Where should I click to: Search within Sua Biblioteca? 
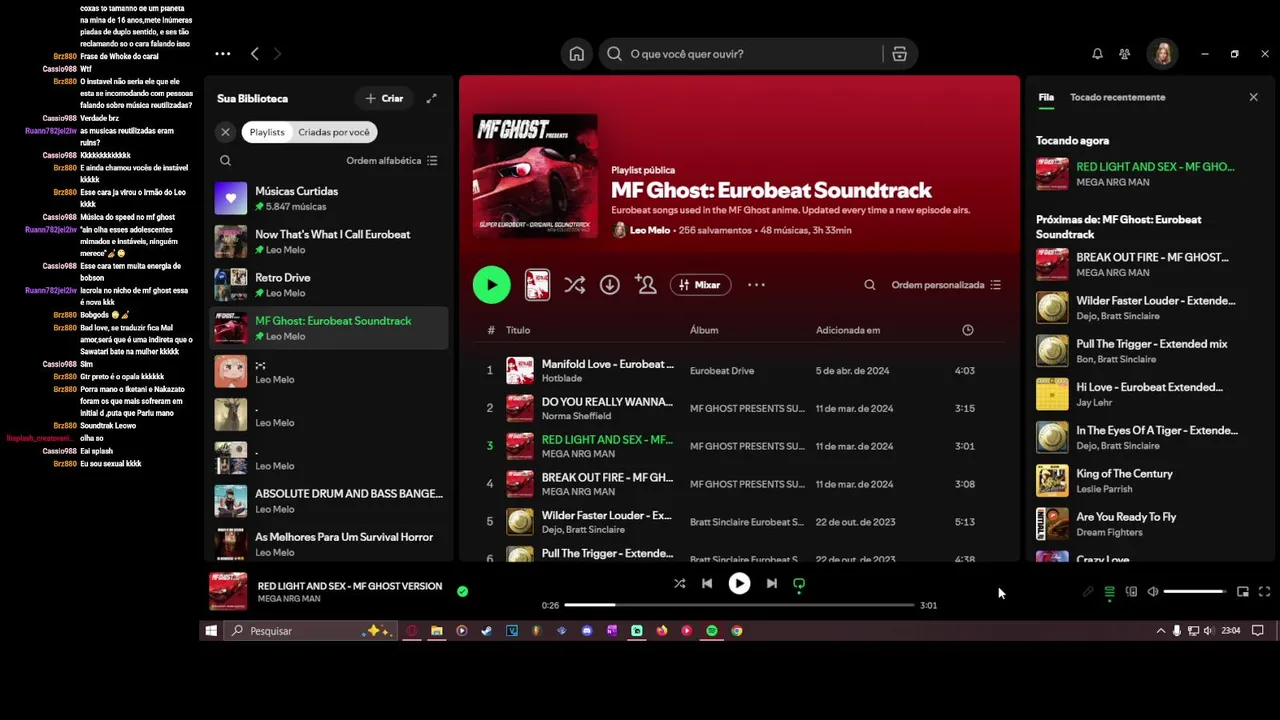[x=225, y=160]
